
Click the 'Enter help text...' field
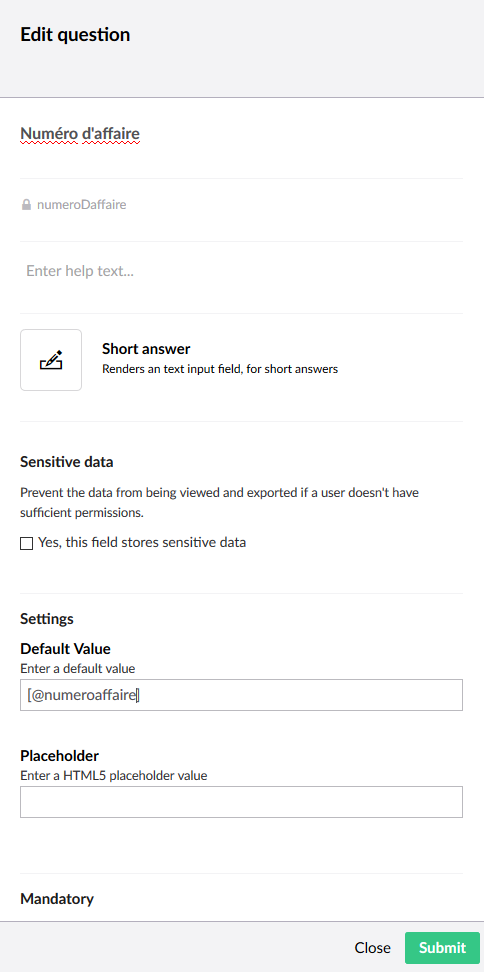241,271
